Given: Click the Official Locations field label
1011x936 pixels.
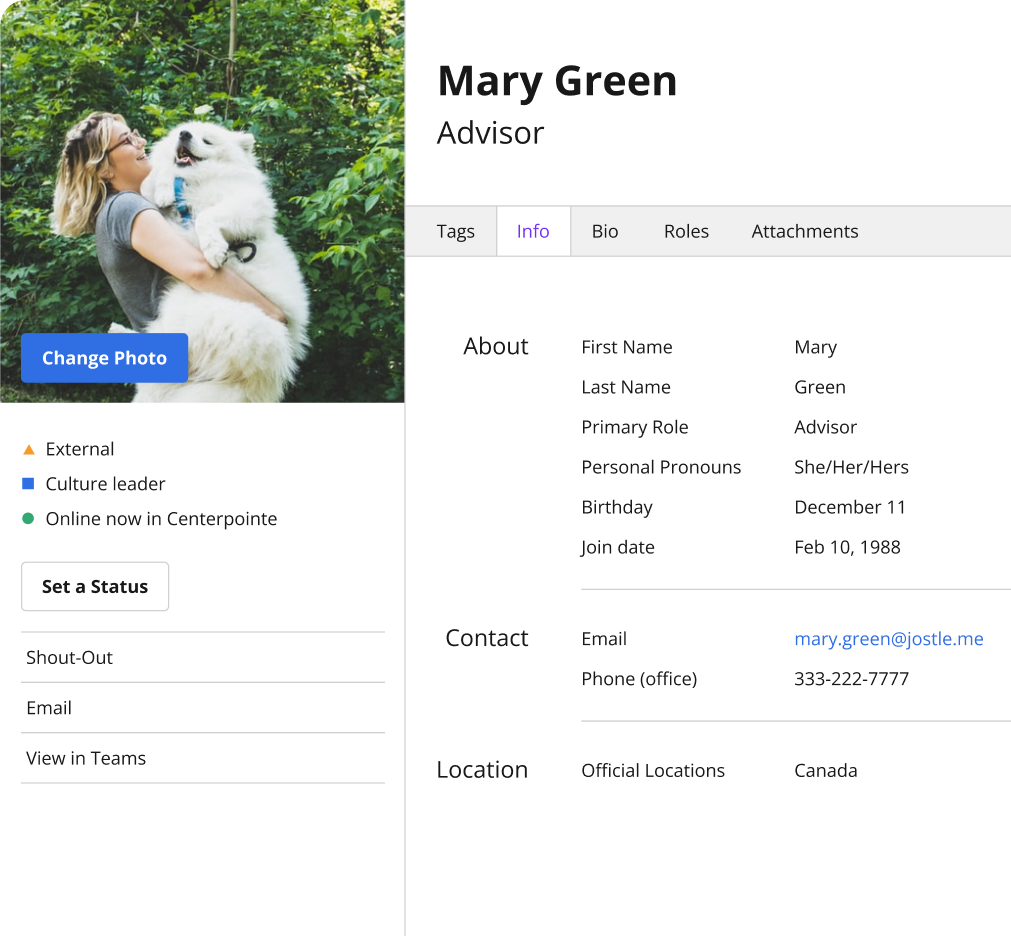Looking at the screenshot, I should pos(653,770).
